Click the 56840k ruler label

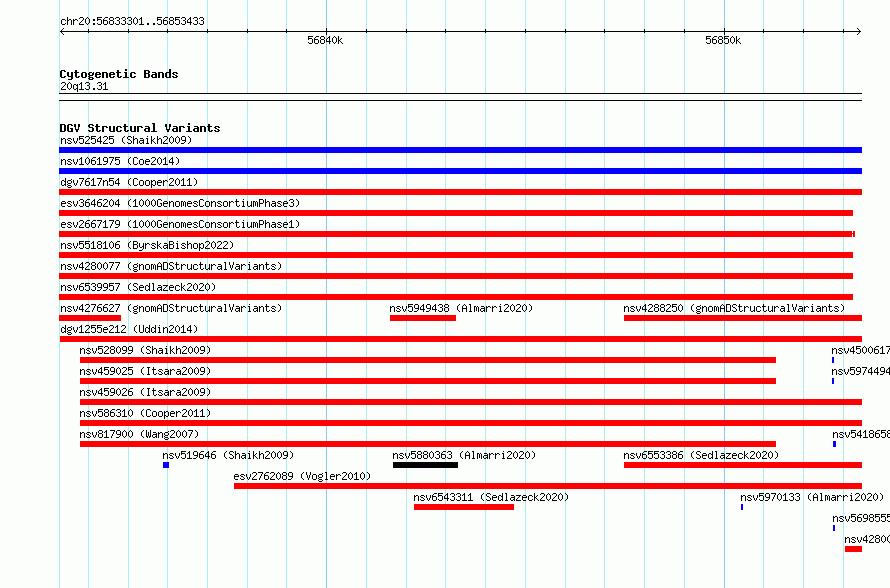(325, 40)
